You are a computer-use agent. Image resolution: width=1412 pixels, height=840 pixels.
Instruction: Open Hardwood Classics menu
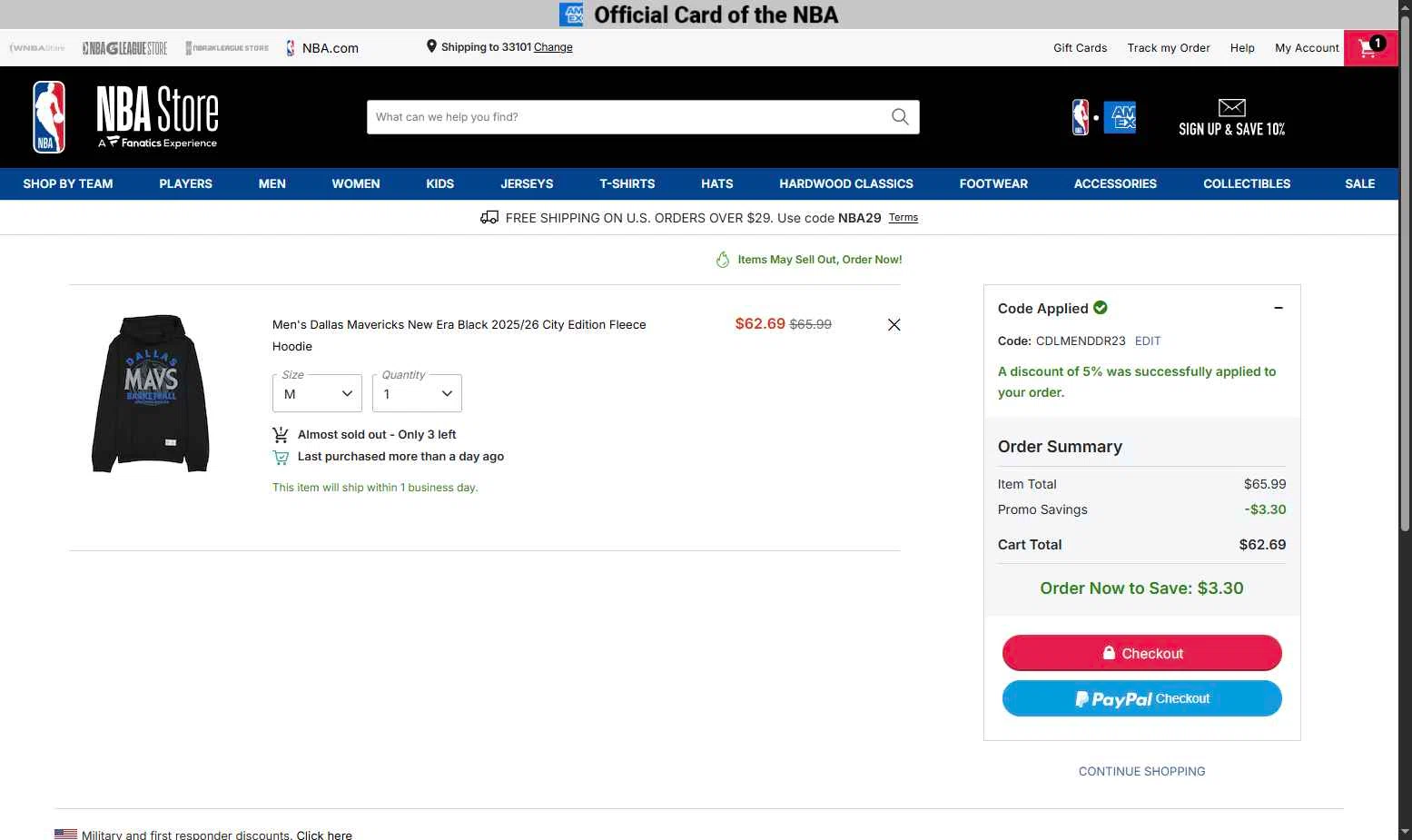[846, 183]
